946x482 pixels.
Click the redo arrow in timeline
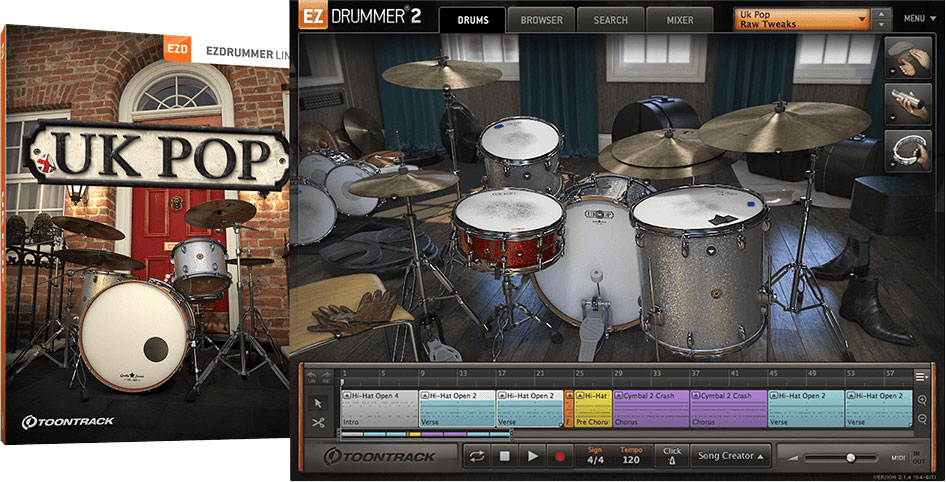tap(326, 377)
